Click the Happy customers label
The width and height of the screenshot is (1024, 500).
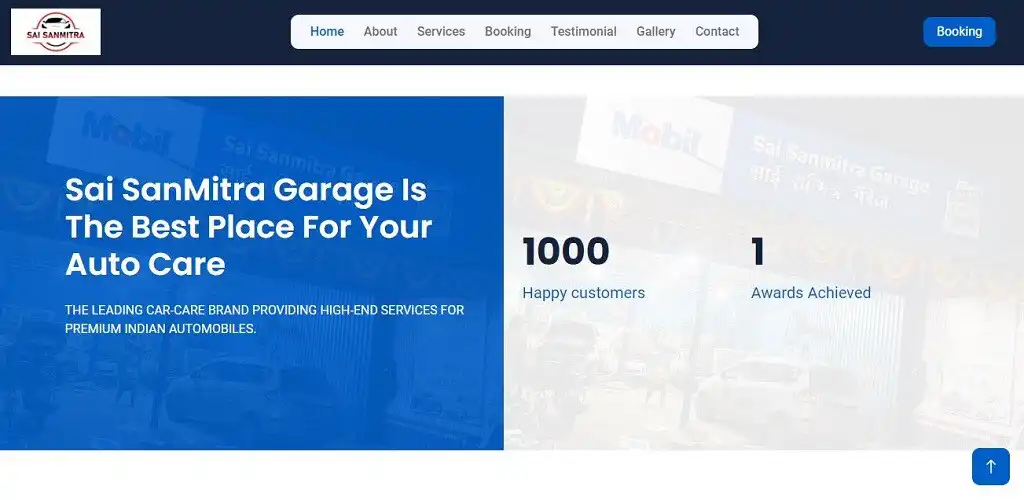coord(583,293)
